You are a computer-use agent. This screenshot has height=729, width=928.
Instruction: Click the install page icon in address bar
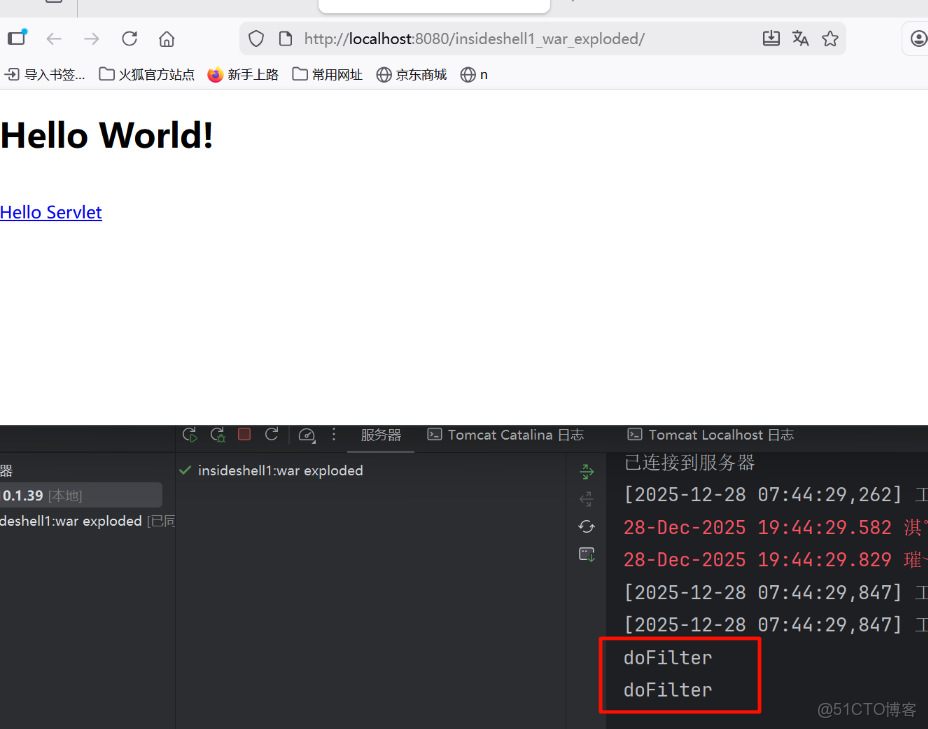[771, 38]
